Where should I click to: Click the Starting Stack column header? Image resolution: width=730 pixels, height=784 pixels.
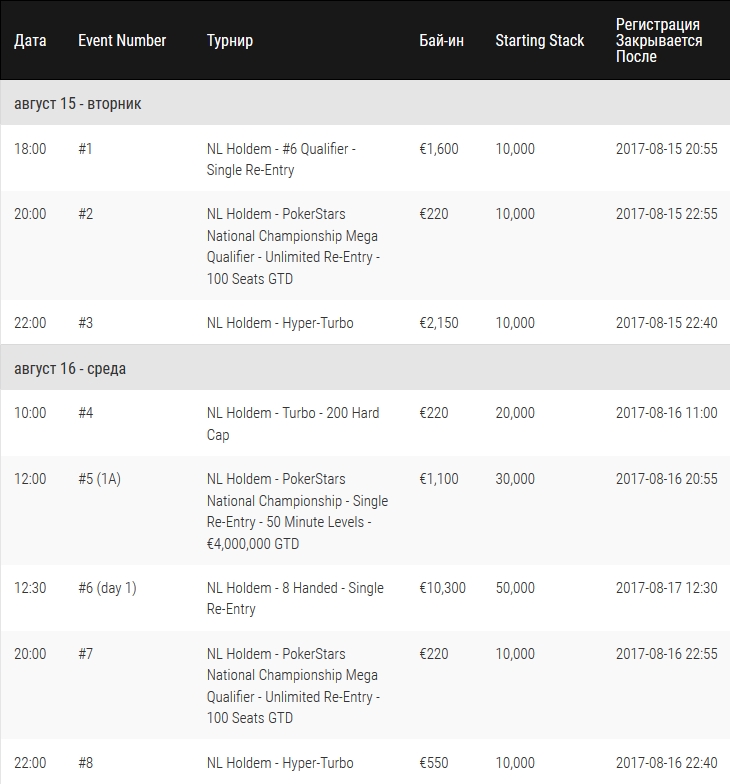tap(540, 40)
